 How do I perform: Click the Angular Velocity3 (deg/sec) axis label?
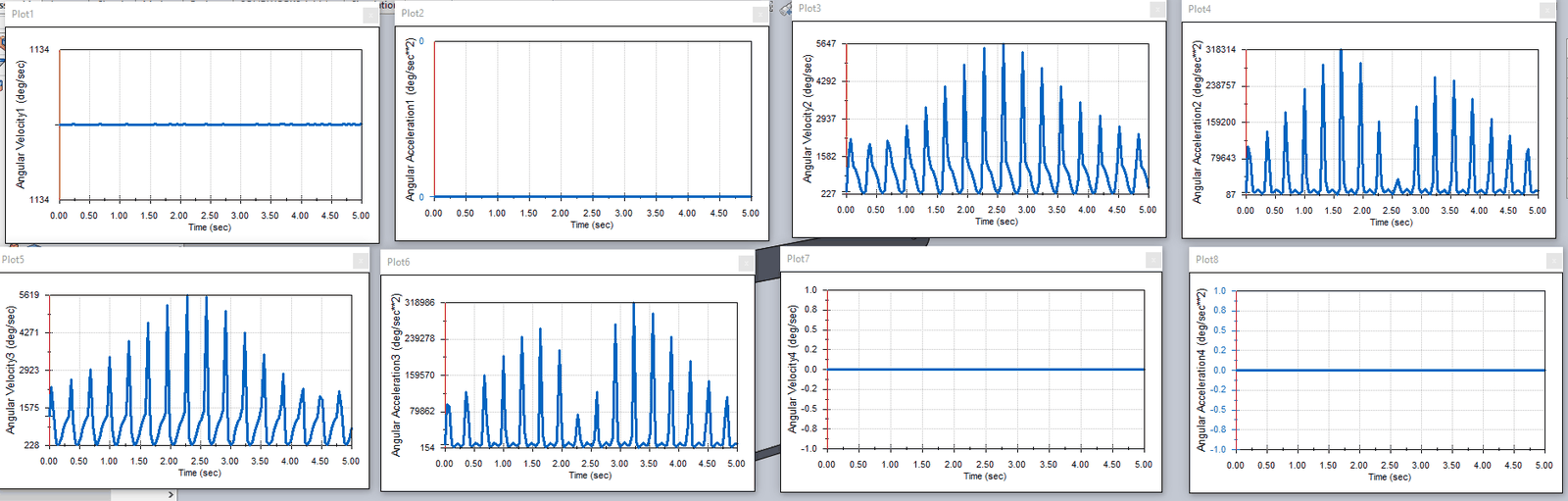pos(11,371)
